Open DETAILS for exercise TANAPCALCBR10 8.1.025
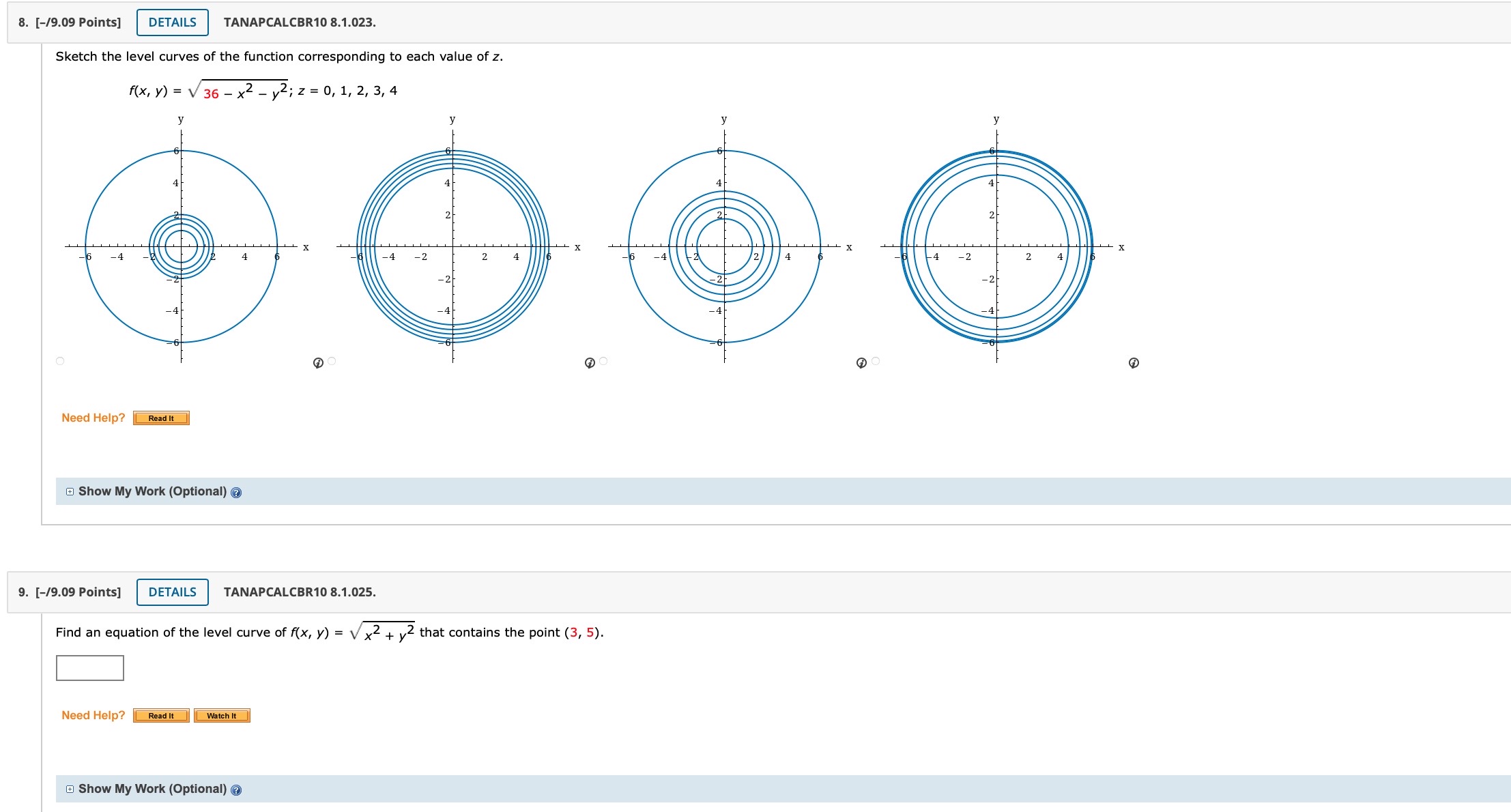Screen dimensions: 1511x812 (x=171, y=592)
